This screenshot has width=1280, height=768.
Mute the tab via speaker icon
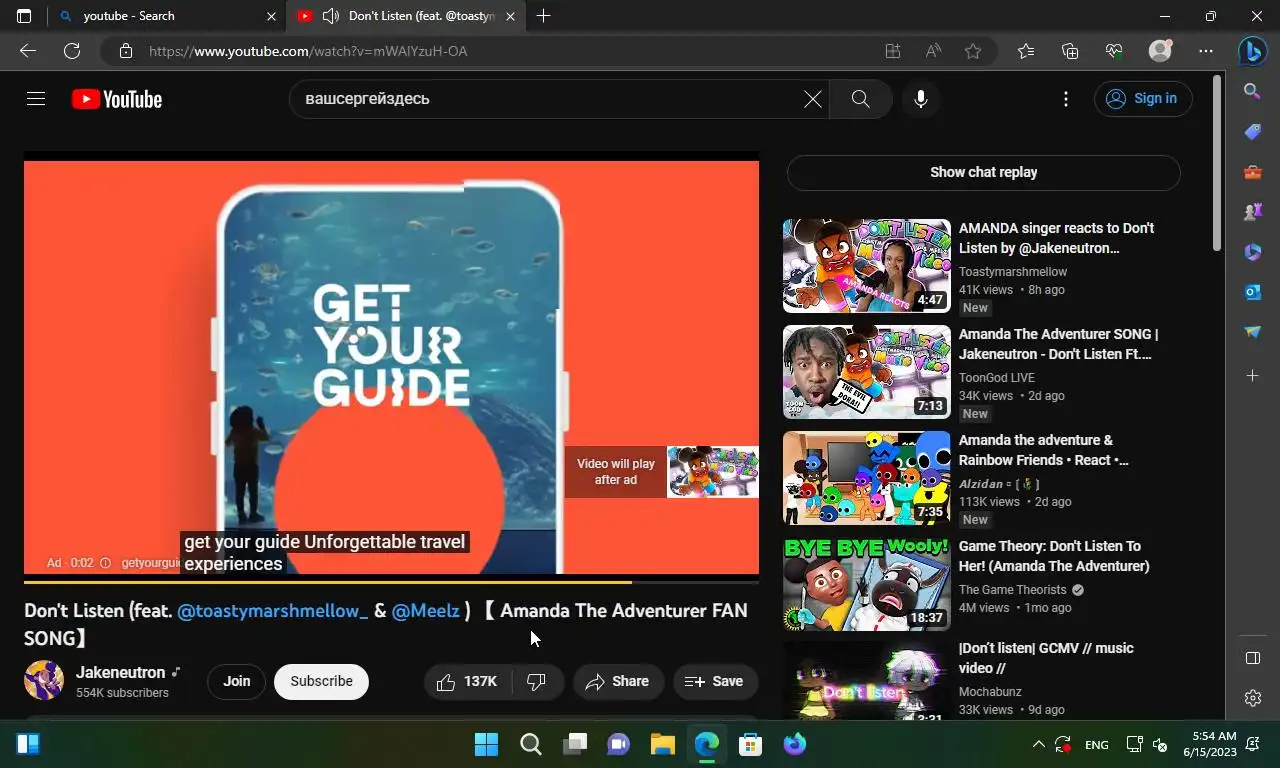331,16
